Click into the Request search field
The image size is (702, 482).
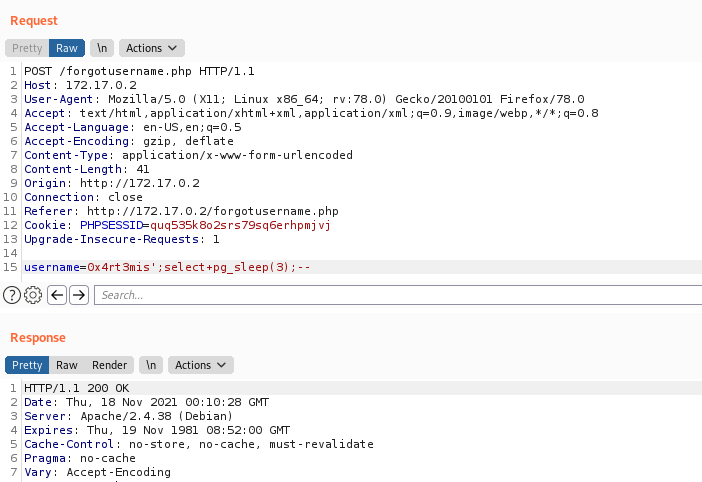[x=398, y=295]
